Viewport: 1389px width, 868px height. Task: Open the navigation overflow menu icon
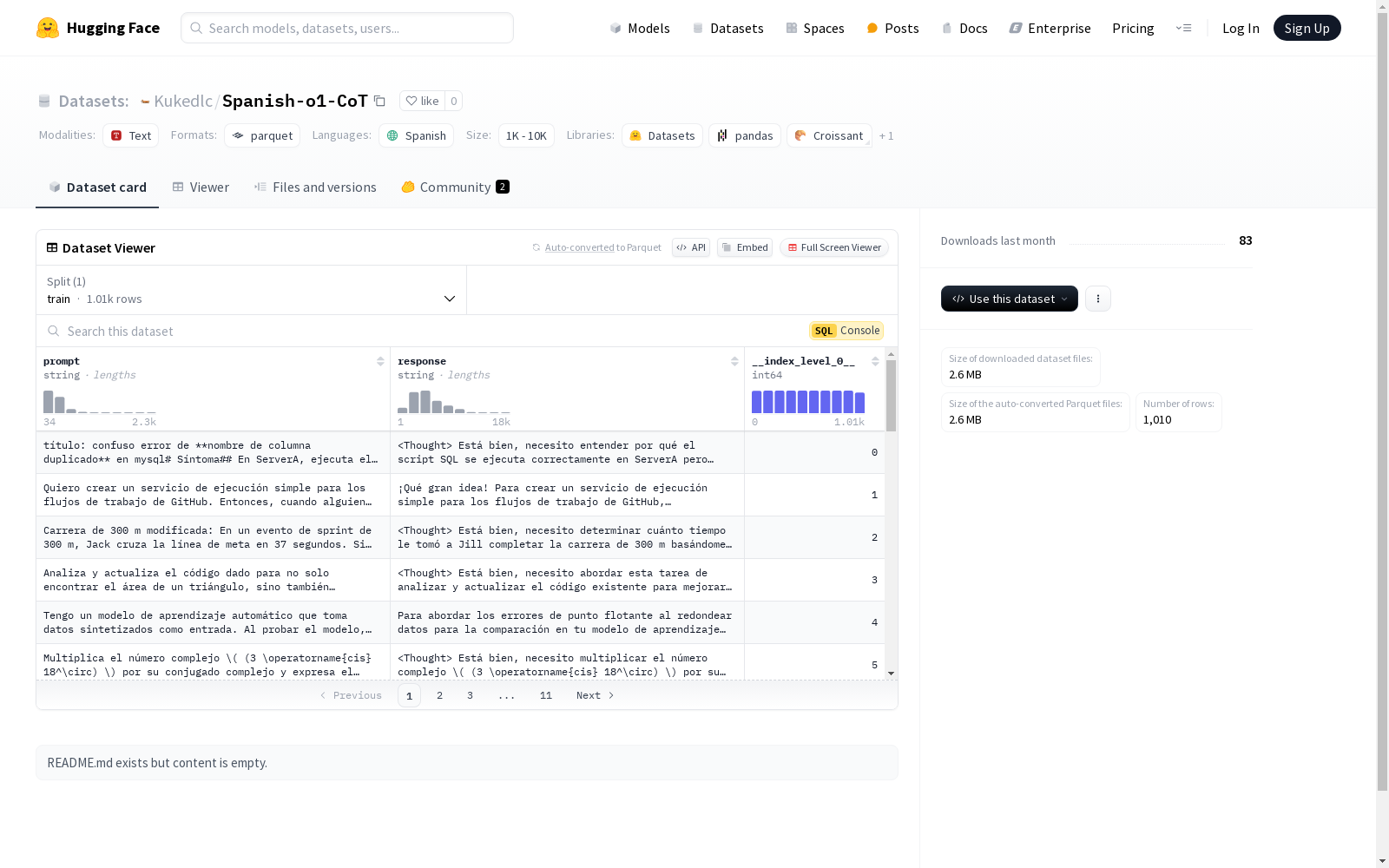(x=1183, y=28)
